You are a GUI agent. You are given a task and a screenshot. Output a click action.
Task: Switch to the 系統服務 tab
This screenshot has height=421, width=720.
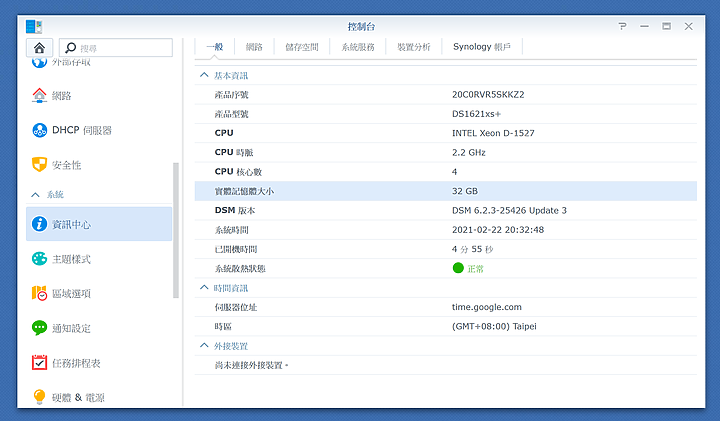pos(358,47)
